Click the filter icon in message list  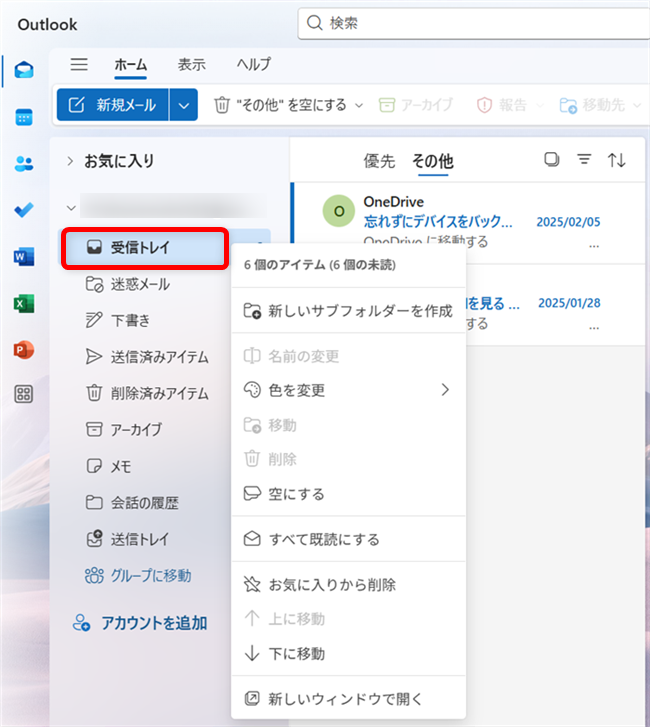[584, 160]
